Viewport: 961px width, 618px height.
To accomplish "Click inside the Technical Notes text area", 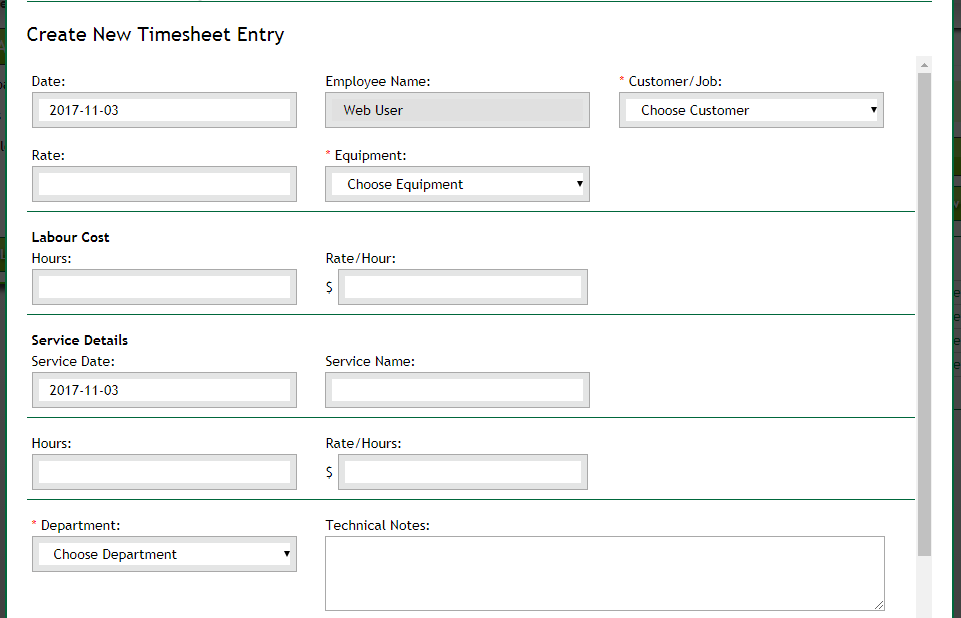I will click(x=604, y=573).
